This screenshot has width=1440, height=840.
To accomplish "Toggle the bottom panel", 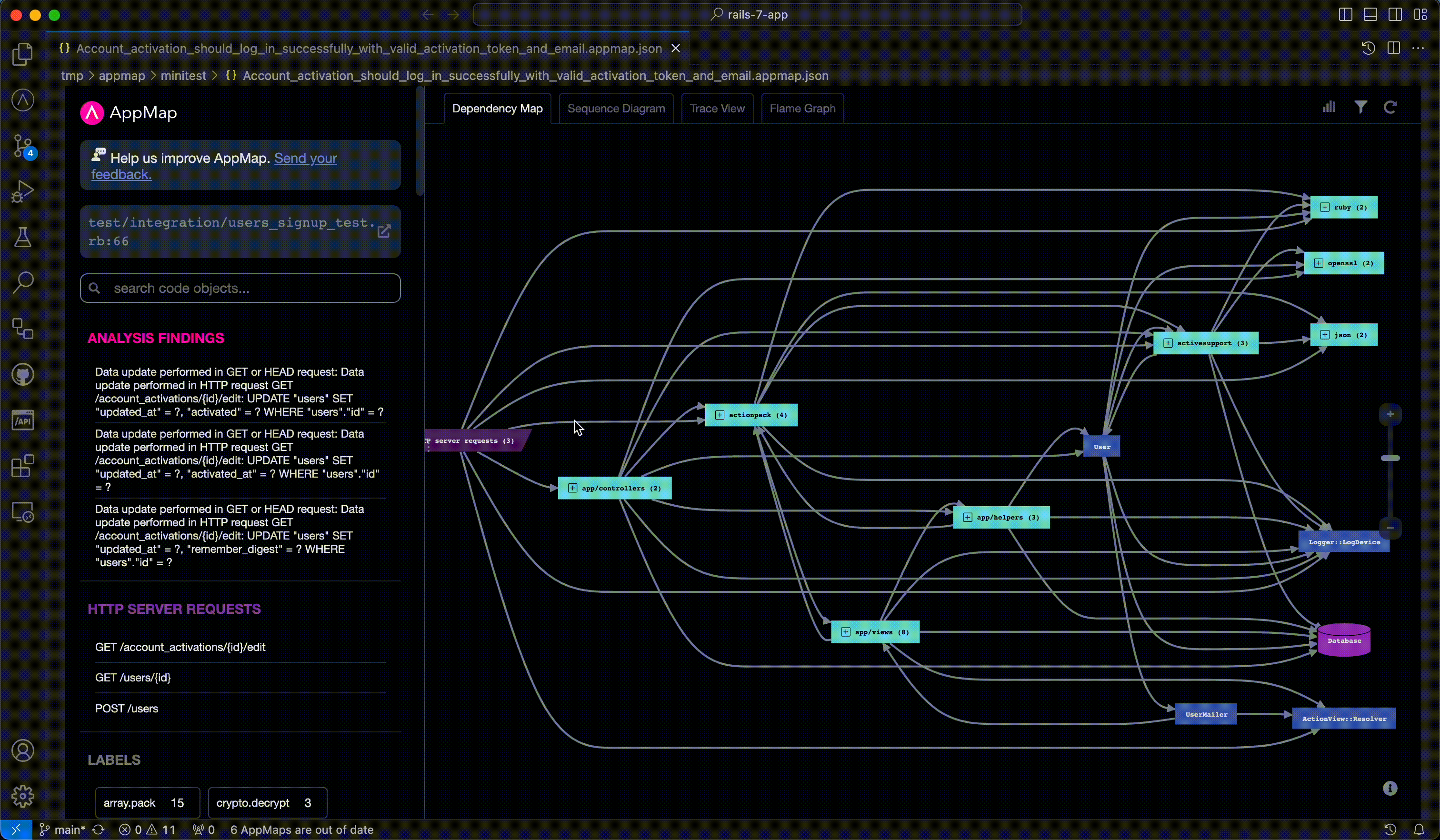I will click(1370, 15).
